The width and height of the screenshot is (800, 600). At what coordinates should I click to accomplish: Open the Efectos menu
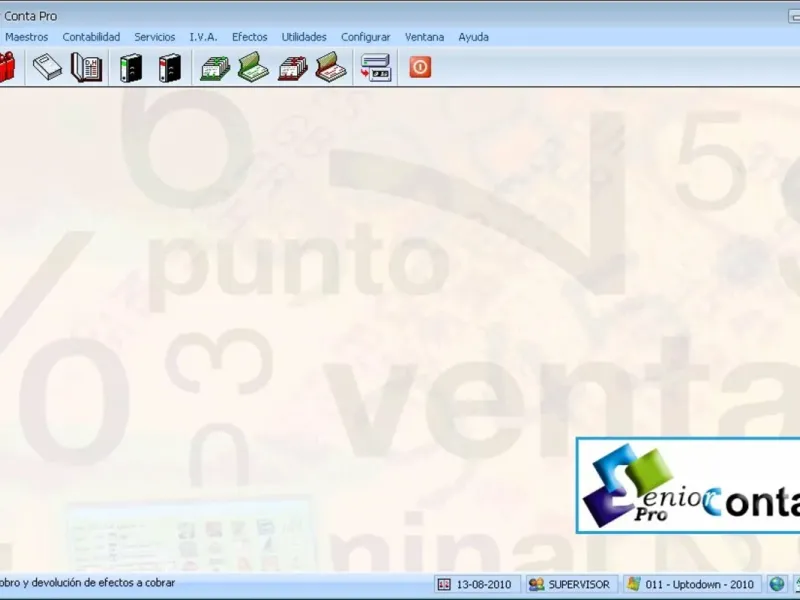(x=249, y=37)
